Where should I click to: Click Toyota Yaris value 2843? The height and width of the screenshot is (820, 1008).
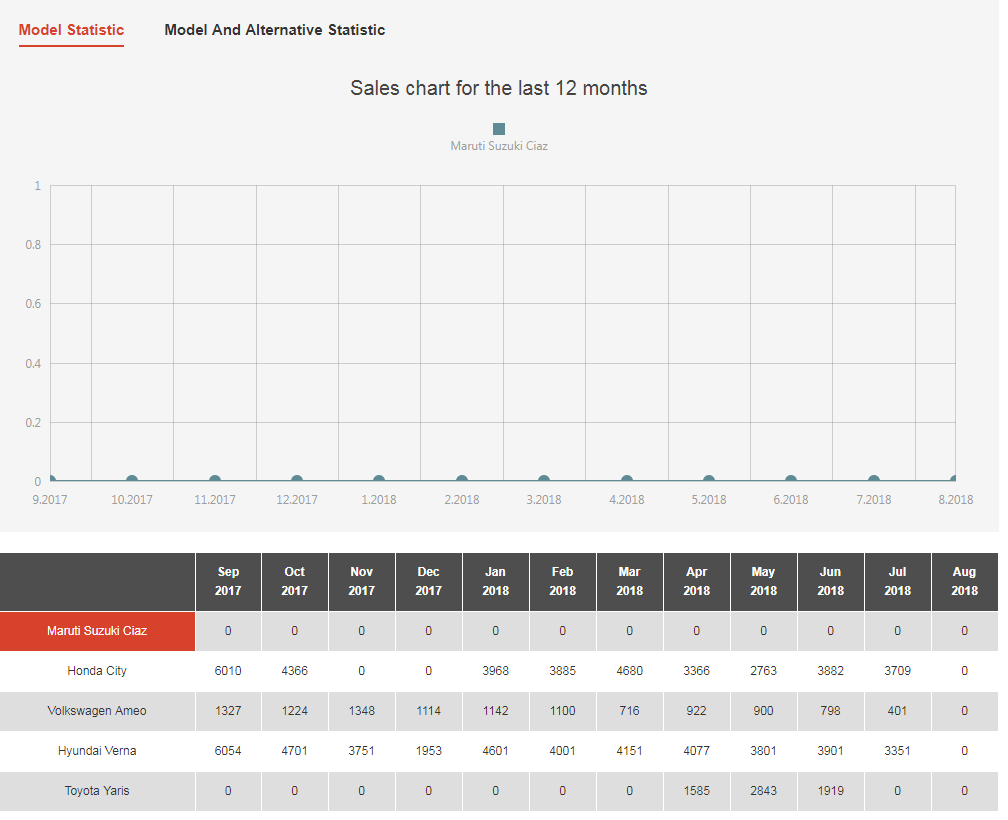(764, 791)
